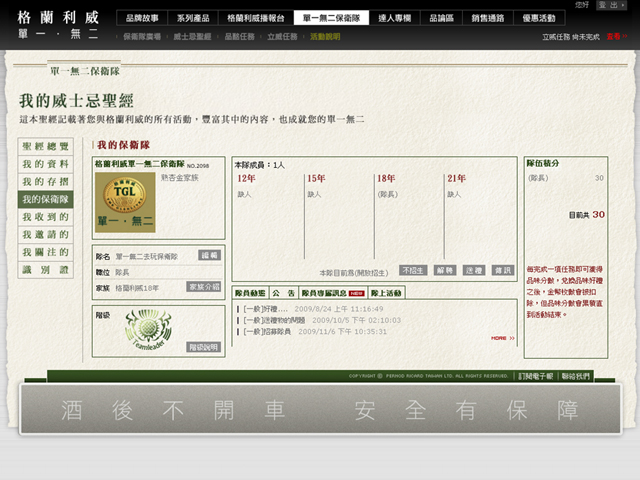Open the 優惠活動 nav menu item
Image resolution: width=640 pixels, height=480 pixels.
tap(539, 18)
